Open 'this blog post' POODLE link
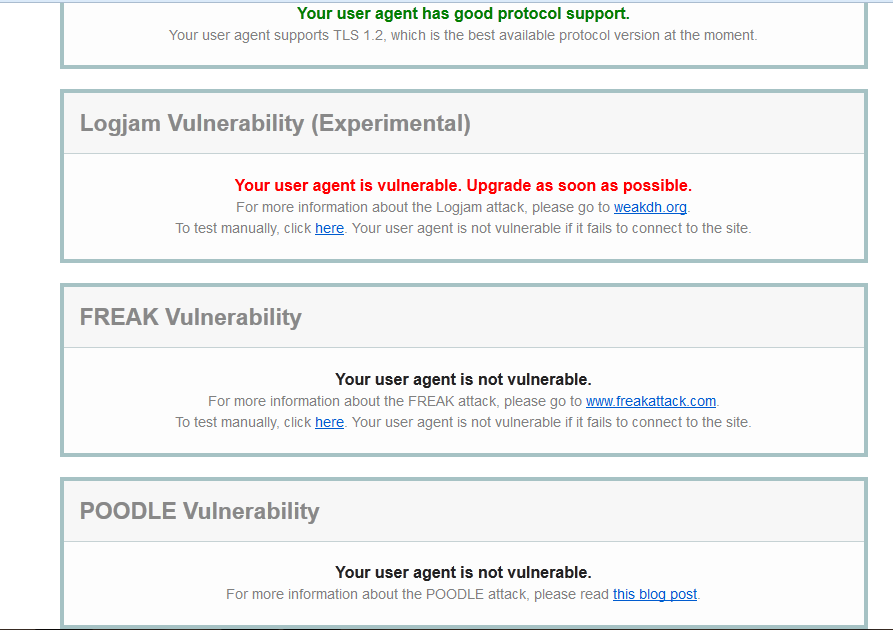Screen dimensions: 893x630 pos(654,594)
